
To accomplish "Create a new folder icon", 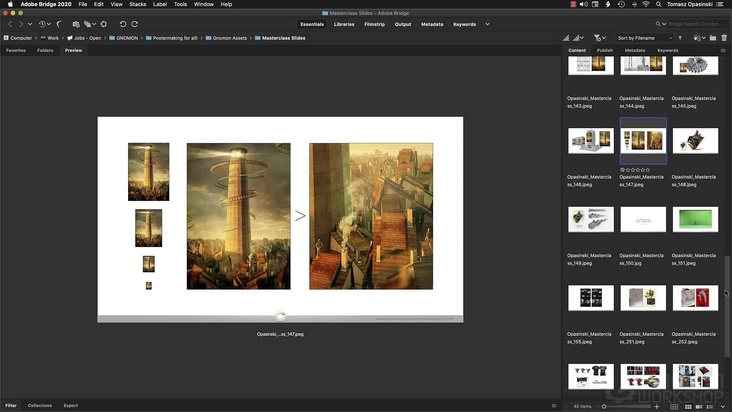I will tap(713, 38).
